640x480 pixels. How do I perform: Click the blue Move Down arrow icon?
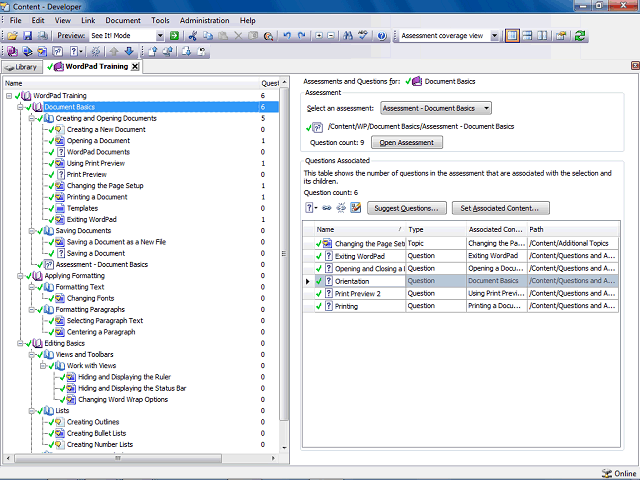(129, 51)
